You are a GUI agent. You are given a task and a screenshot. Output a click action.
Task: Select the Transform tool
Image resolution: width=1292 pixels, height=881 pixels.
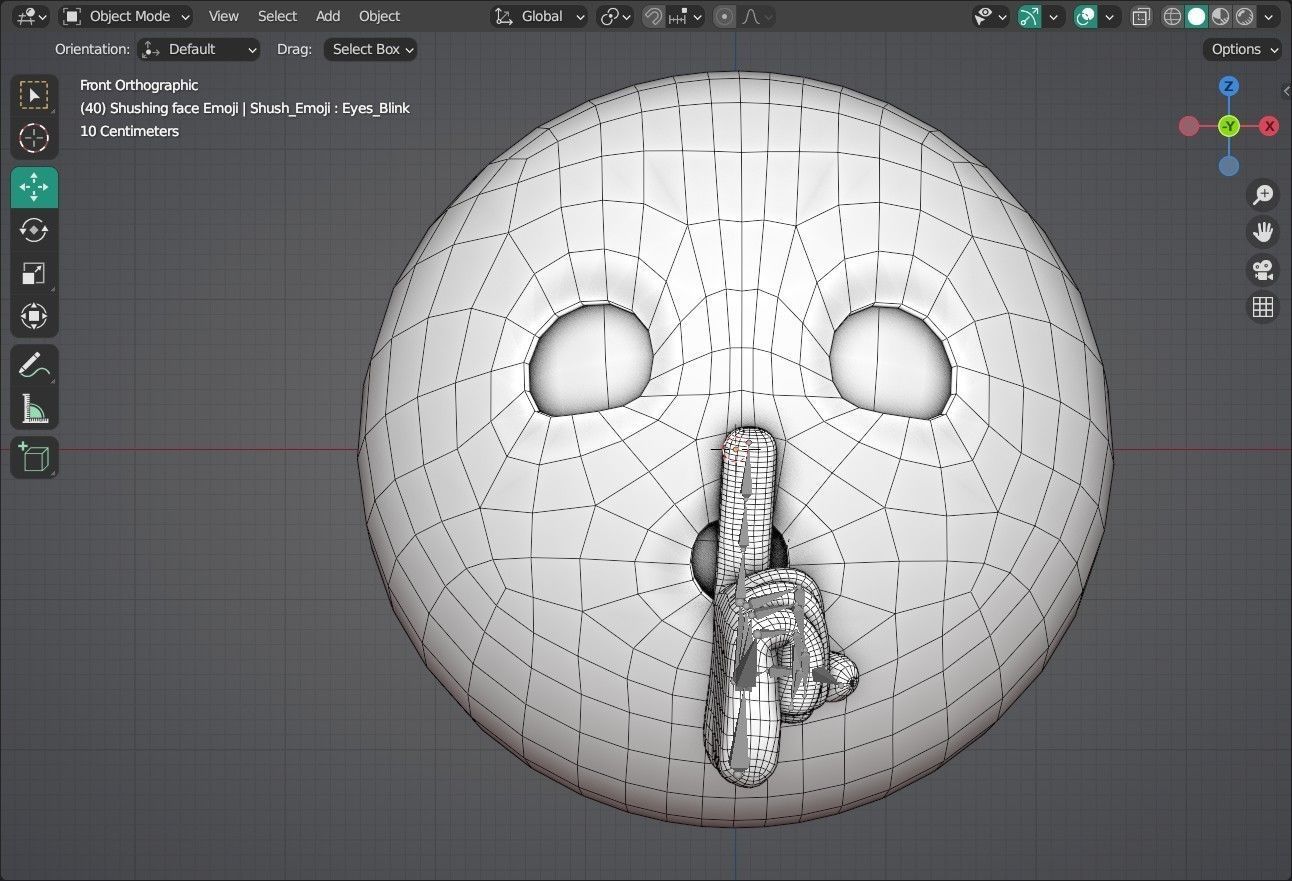34,316
